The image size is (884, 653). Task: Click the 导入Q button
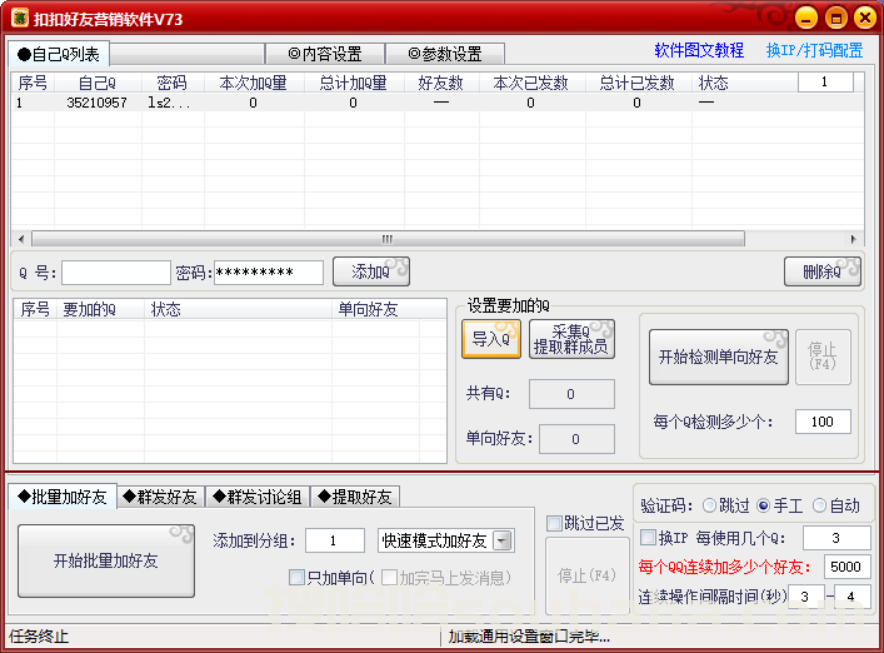[x=491, y=339]
